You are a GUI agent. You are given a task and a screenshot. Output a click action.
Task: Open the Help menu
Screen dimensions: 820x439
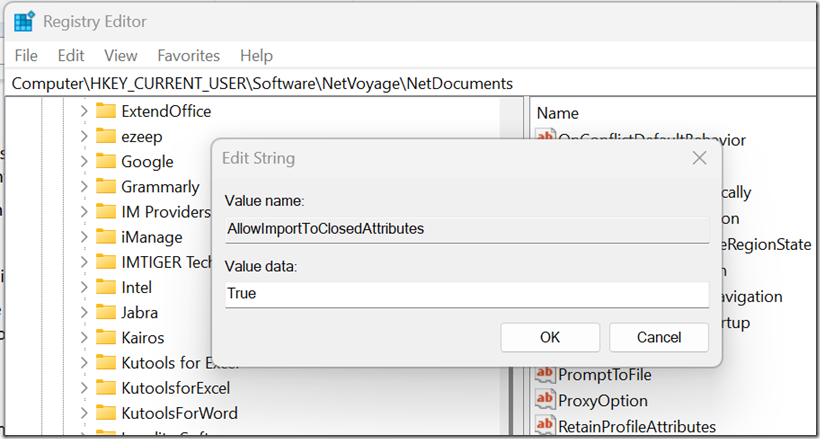(x=256, y=55)
